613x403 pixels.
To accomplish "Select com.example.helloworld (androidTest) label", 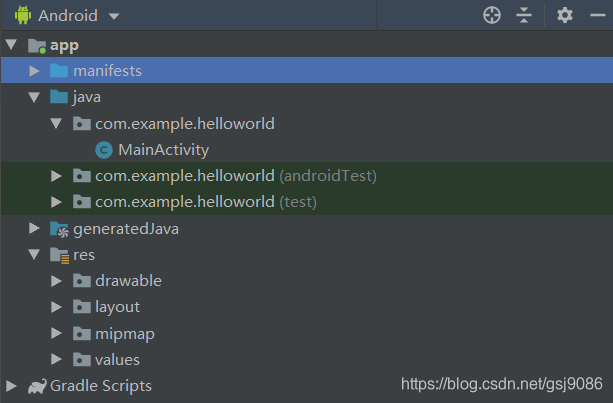I will tap(236, 176).
